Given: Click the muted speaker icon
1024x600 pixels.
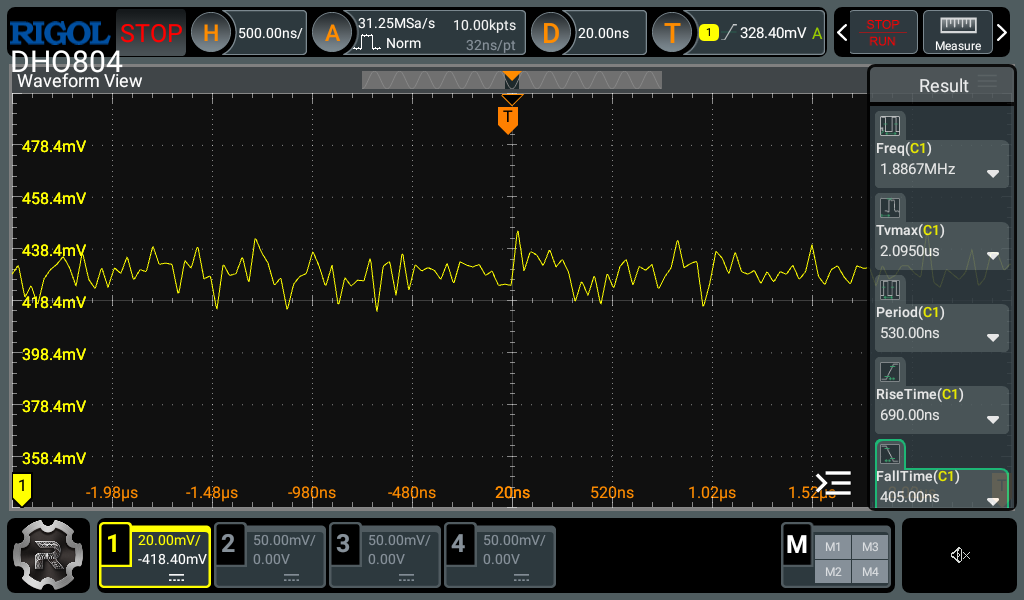Looking at the screenshot, I should [x=960, y=555].
